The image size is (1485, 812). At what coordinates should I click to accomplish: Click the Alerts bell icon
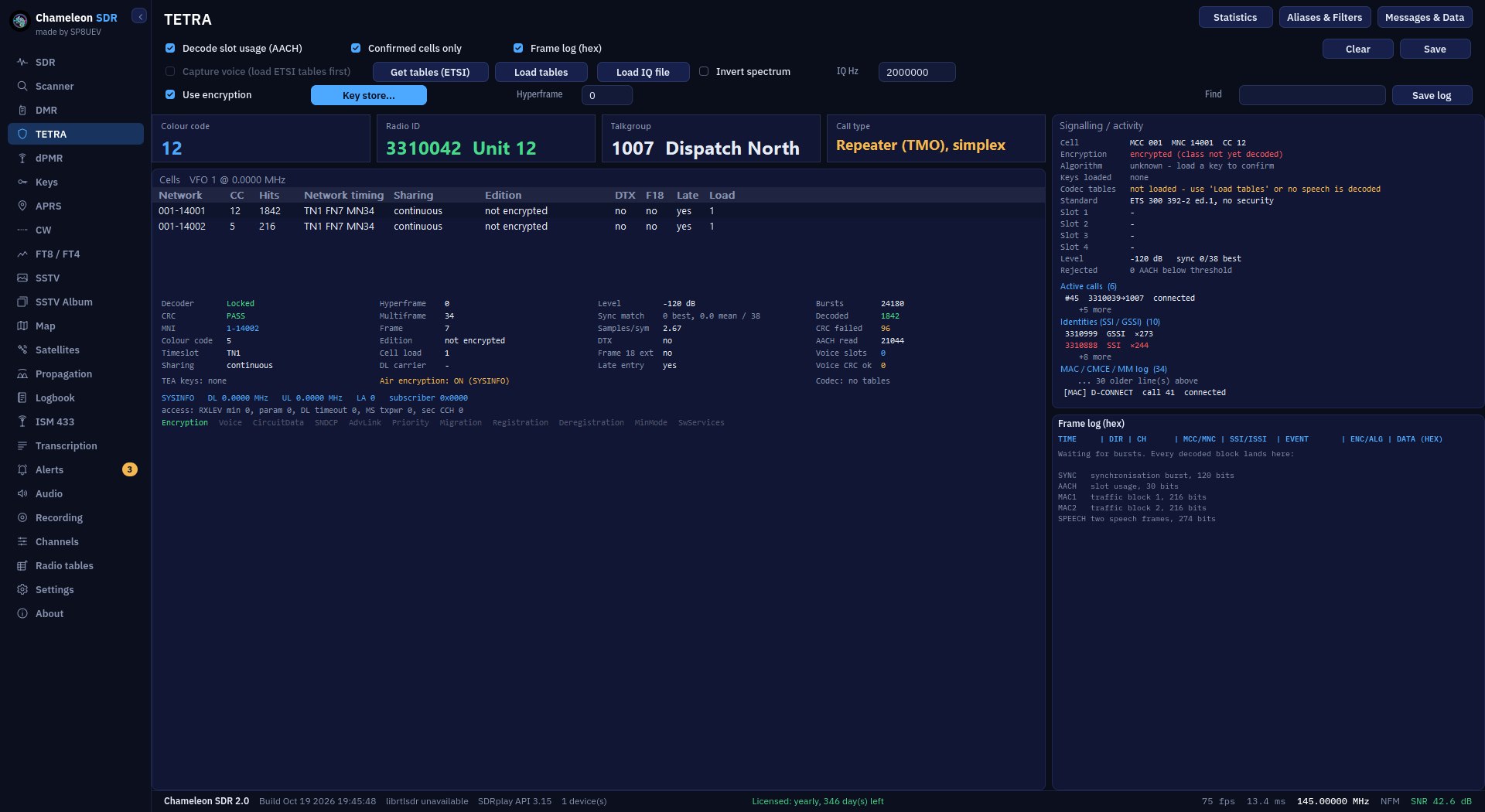coord(22,469)
